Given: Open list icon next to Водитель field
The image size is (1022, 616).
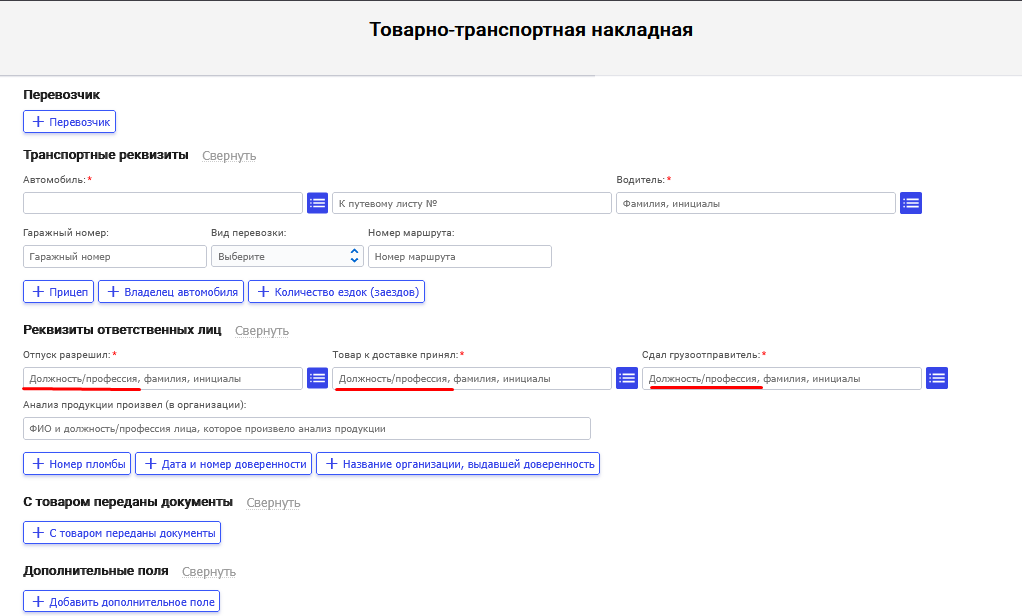Looking at the screenshot, I should pos(910,203).
